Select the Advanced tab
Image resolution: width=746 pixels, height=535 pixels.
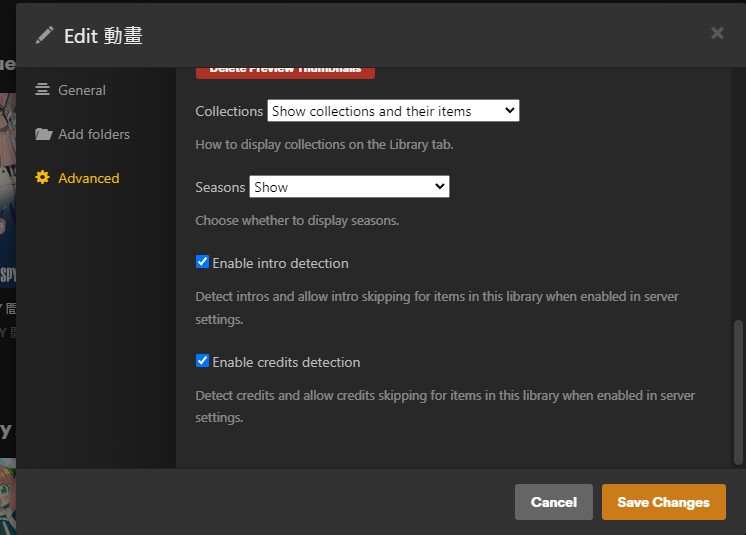pyautogui.click(x=88, y=178)
